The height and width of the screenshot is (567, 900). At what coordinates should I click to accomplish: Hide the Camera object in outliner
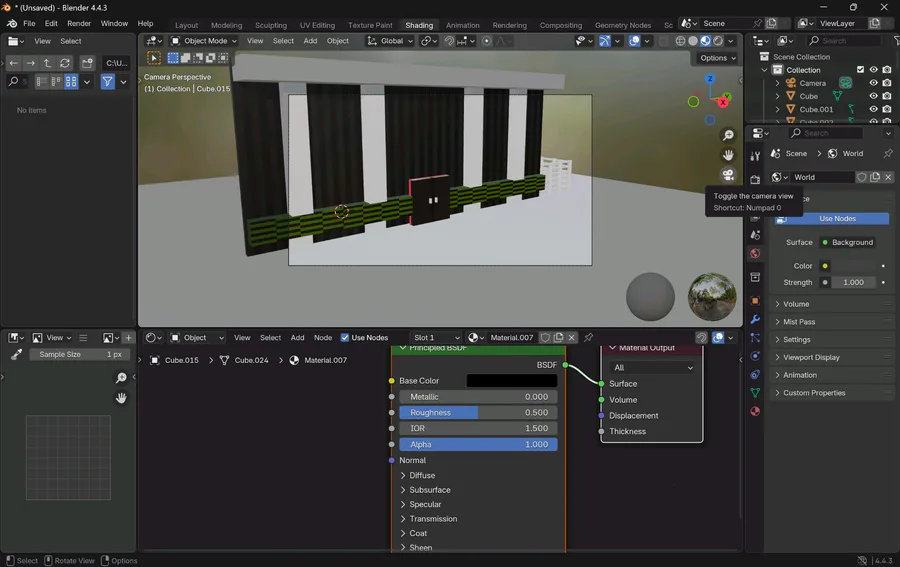[874, 83]
